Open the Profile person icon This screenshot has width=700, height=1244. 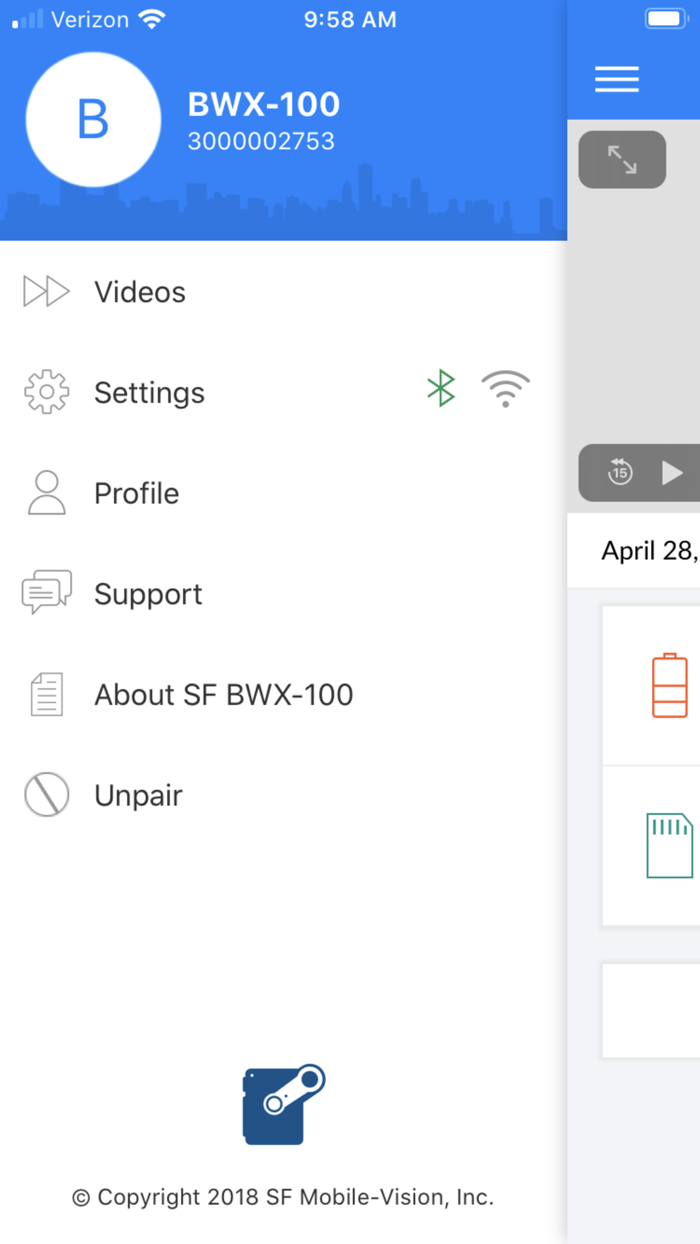click(46, 492)
